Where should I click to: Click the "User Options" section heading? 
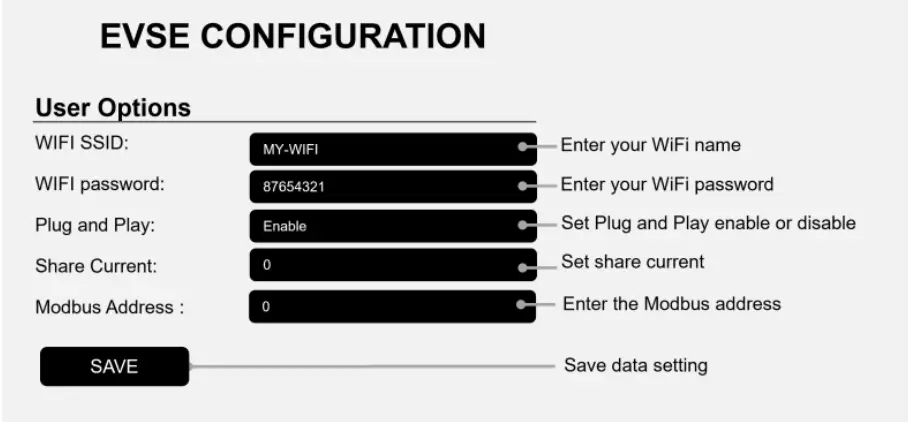[x=113, y=107]
